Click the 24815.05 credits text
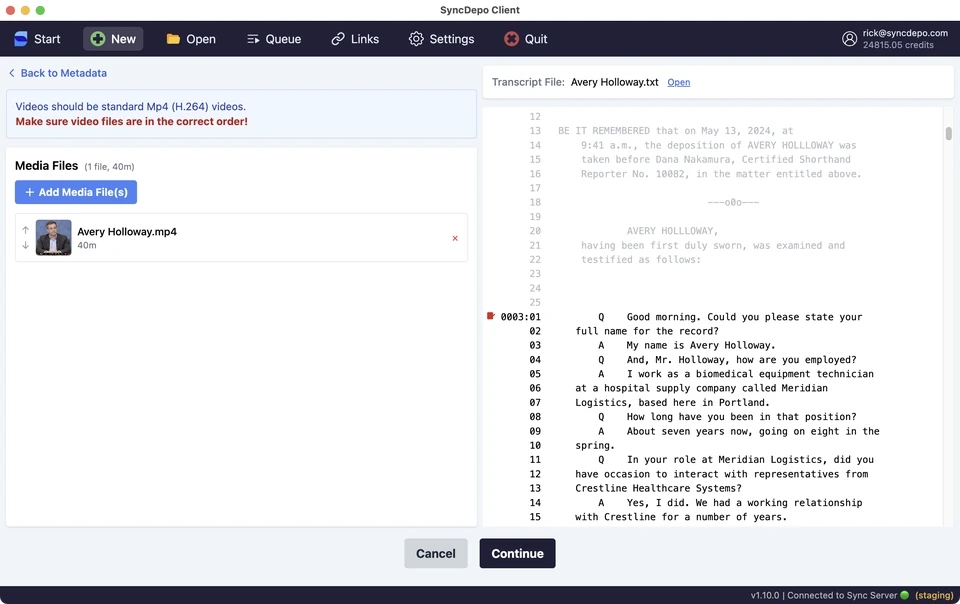 point(898,45)
